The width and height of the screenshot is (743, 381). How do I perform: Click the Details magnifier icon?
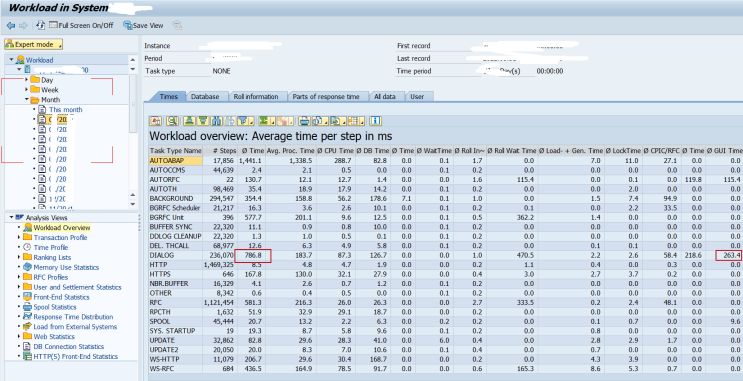coord(172,121)
